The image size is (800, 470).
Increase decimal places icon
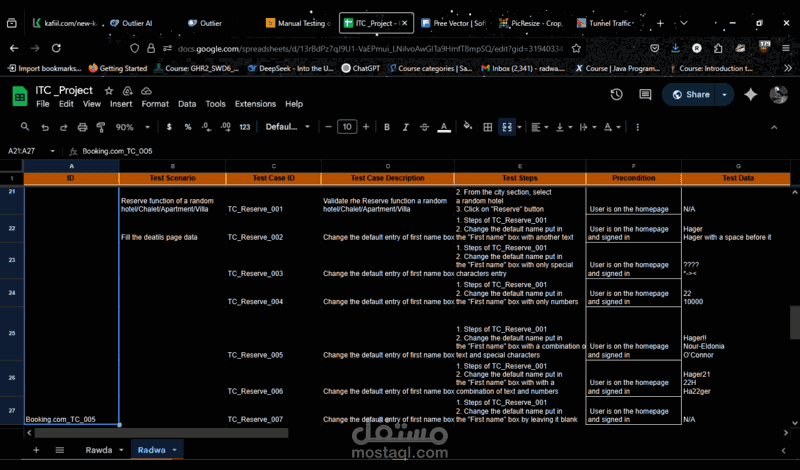point(226,127)
